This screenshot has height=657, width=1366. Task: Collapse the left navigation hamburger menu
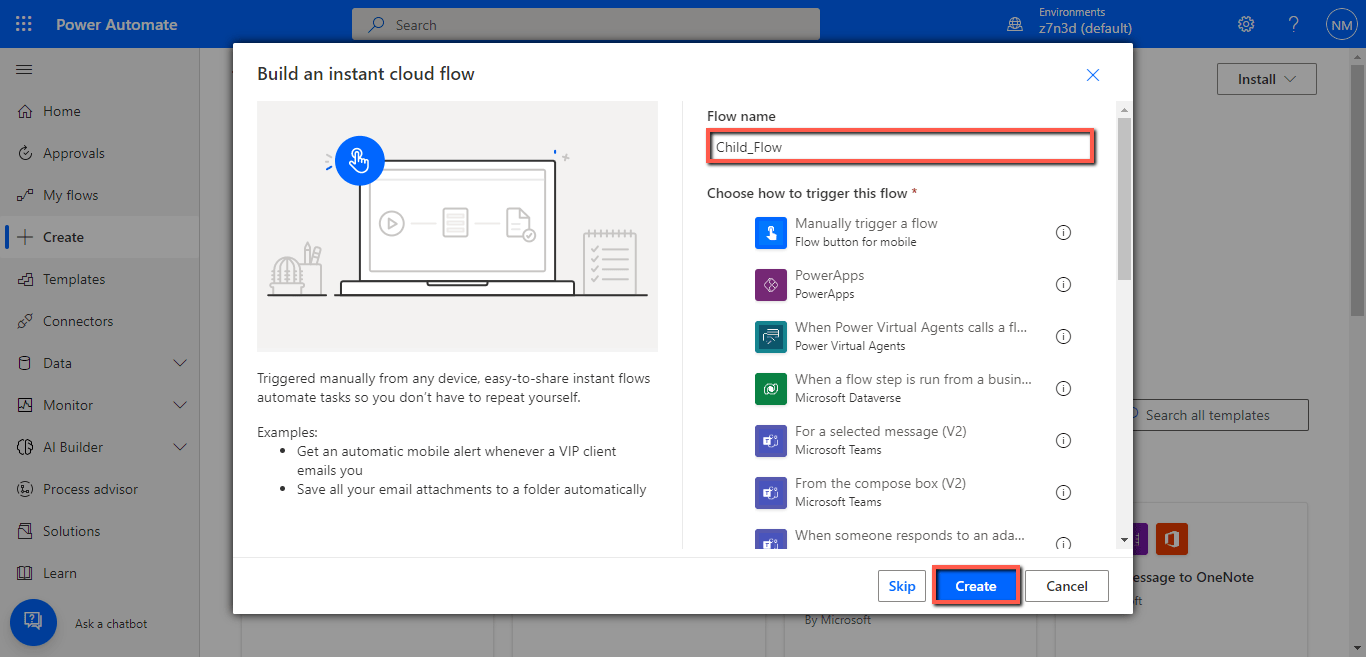pos(24,69)
